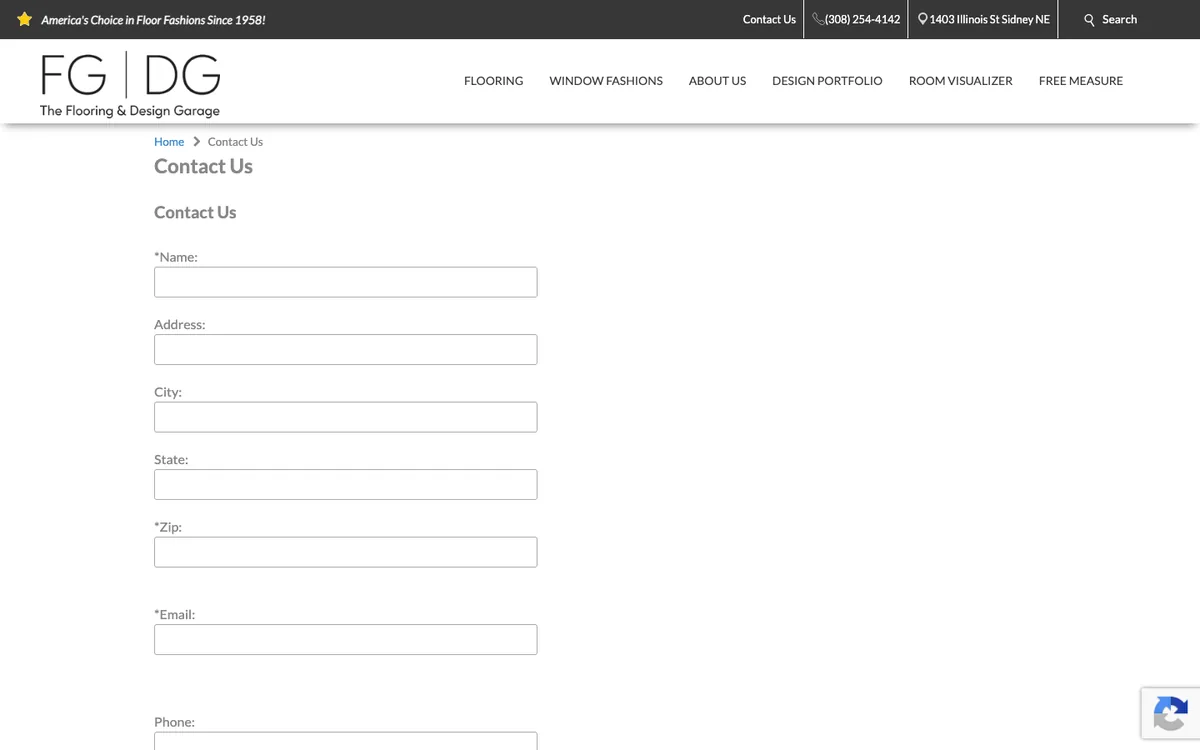Screen dimensions: 1200x750
Task: Open the Flooring menu
Action: 493,81
